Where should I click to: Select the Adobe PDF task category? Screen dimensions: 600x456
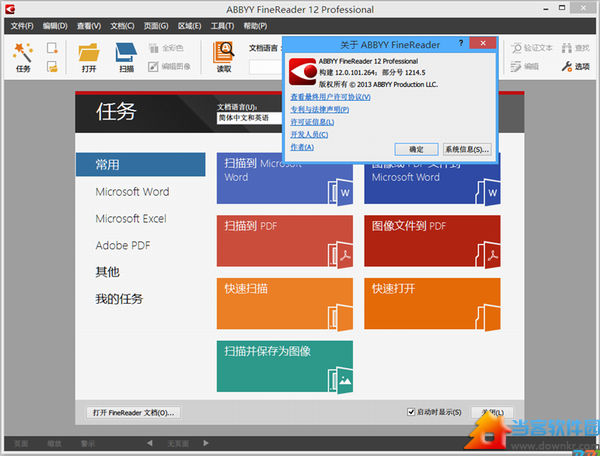123,245
